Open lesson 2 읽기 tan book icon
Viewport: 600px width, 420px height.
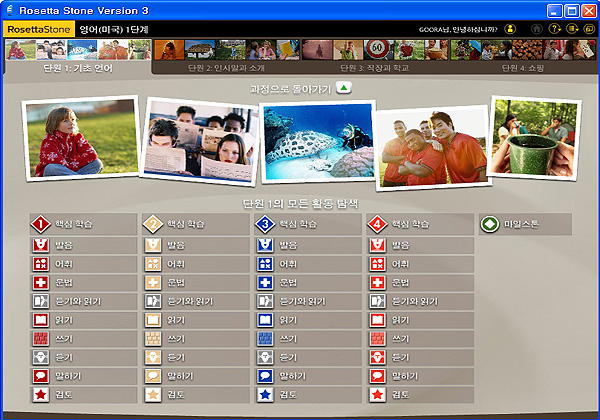[x=153, y=320]
